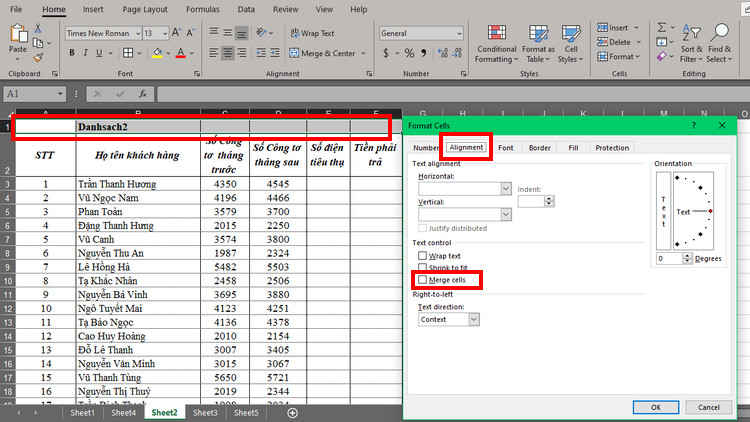The height and width of the screenshot is (422, 750).
Task: Open the Name Box dropdown for A1
Action: [x=60, y=94]
